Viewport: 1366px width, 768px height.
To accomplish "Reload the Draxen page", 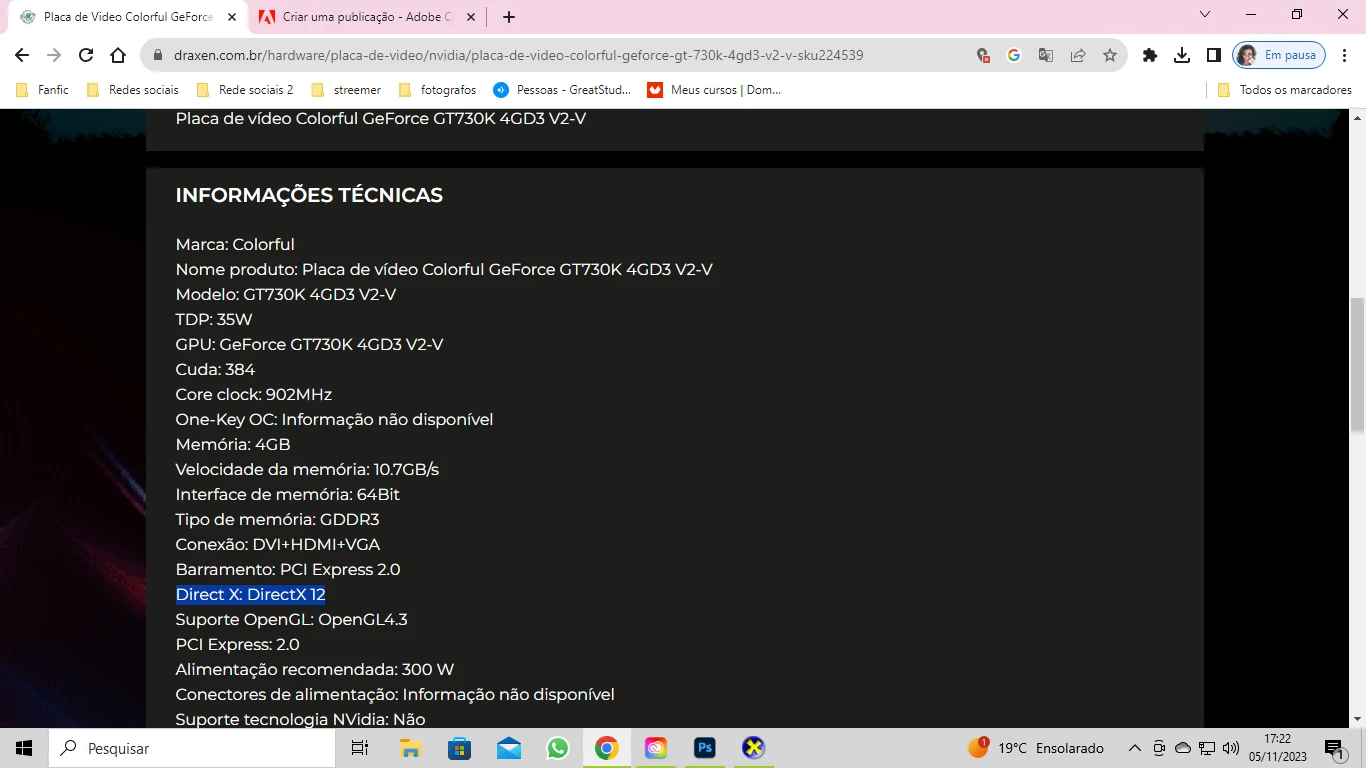I will [x=86, y=56].
